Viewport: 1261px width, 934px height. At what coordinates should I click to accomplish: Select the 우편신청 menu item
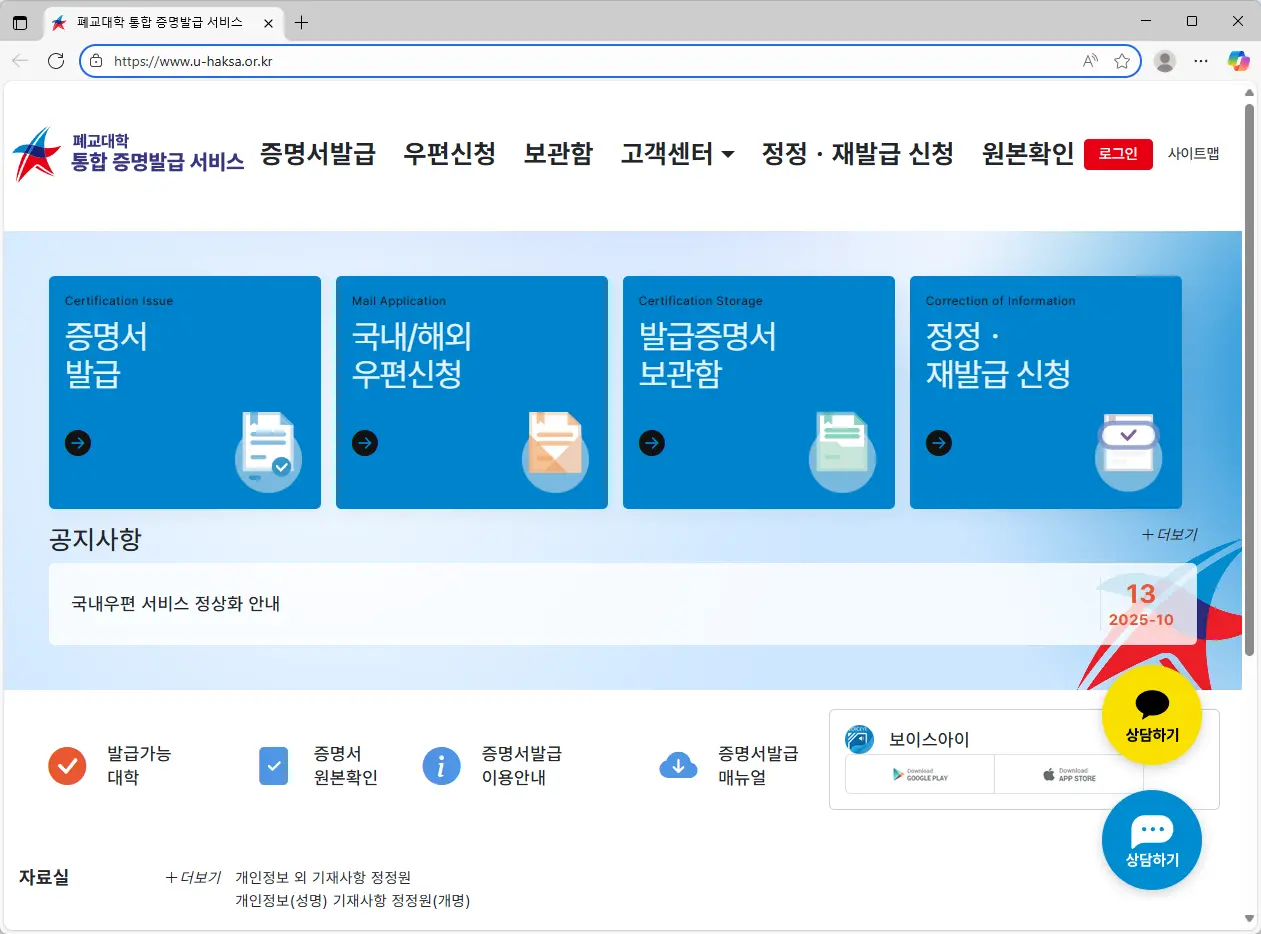click(x=449, y=153)
